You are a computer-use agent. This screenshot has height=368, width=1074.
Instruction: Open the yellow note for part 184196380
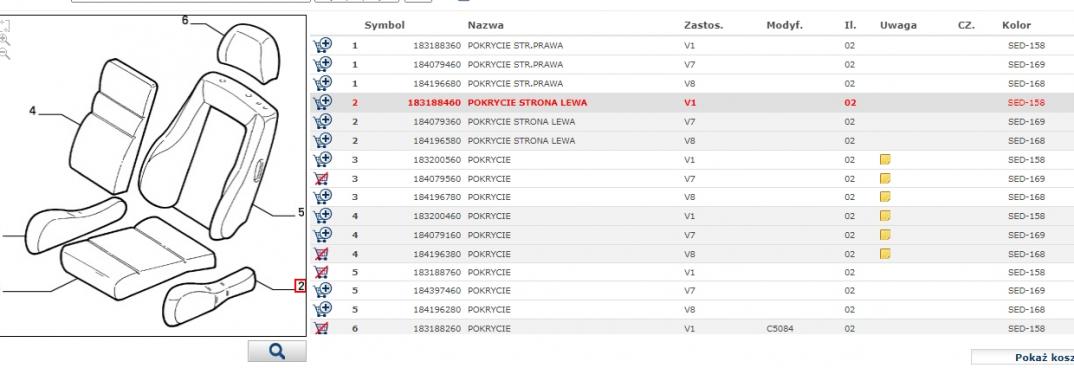click(x=885, y=254)
